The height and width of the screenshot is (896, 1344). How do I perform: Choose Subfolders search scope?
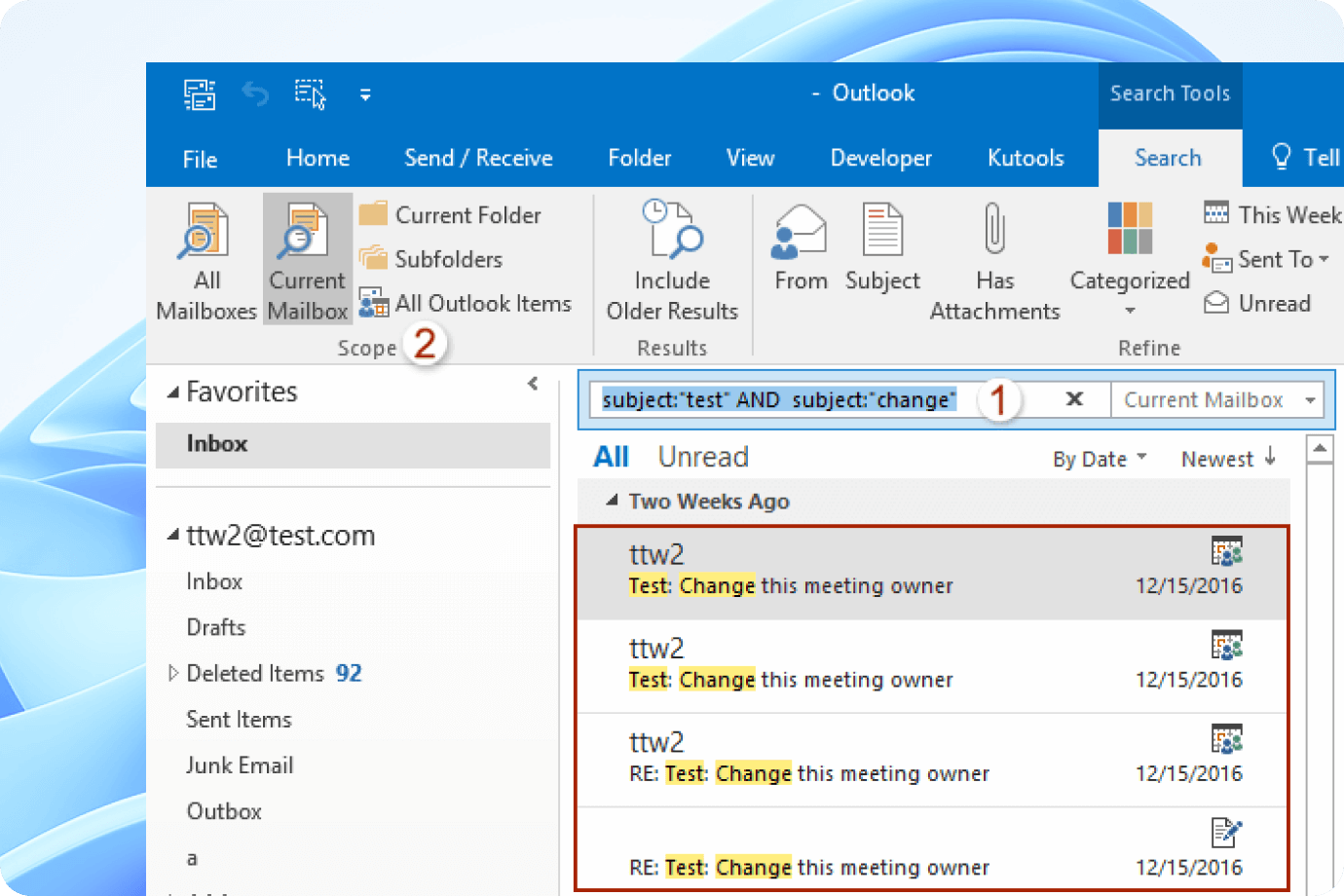point(430,259)
